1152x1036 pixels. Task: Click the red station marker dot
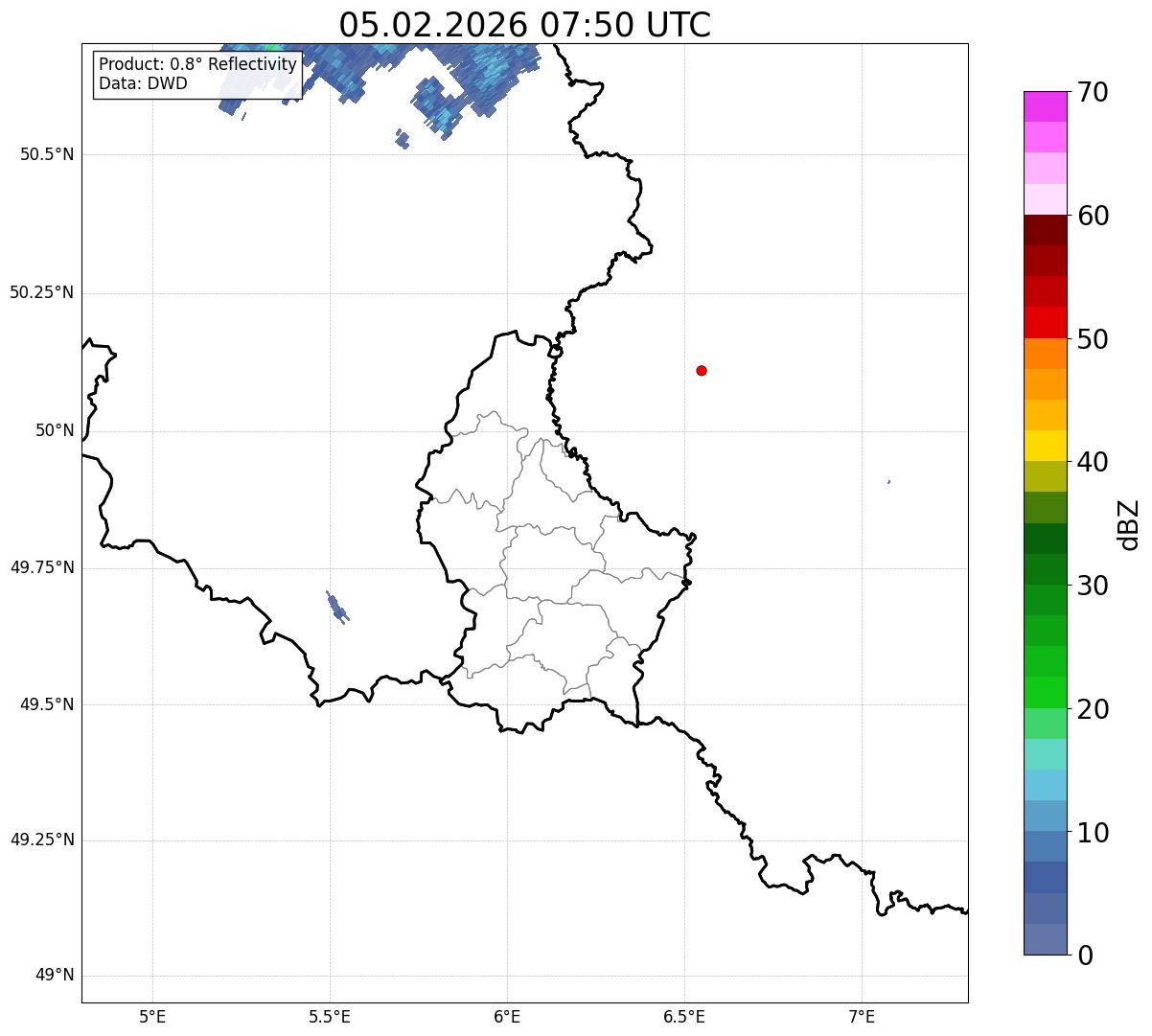(702, 370)
